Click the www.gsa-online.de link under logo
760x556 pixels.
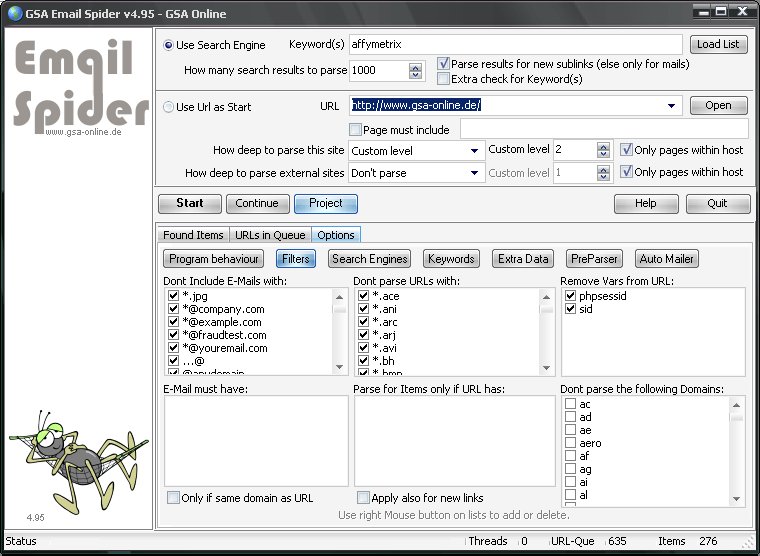[x=83, y=132]
